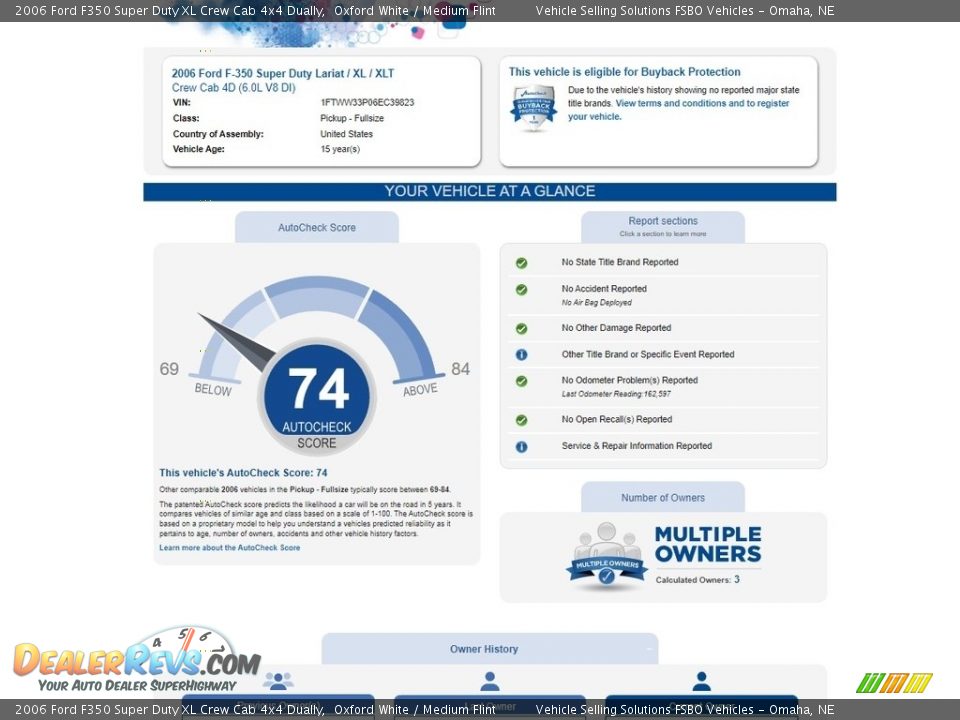Click the group-of-people owner icon
This screenshot has width=960, height=720.
point(278,682)
